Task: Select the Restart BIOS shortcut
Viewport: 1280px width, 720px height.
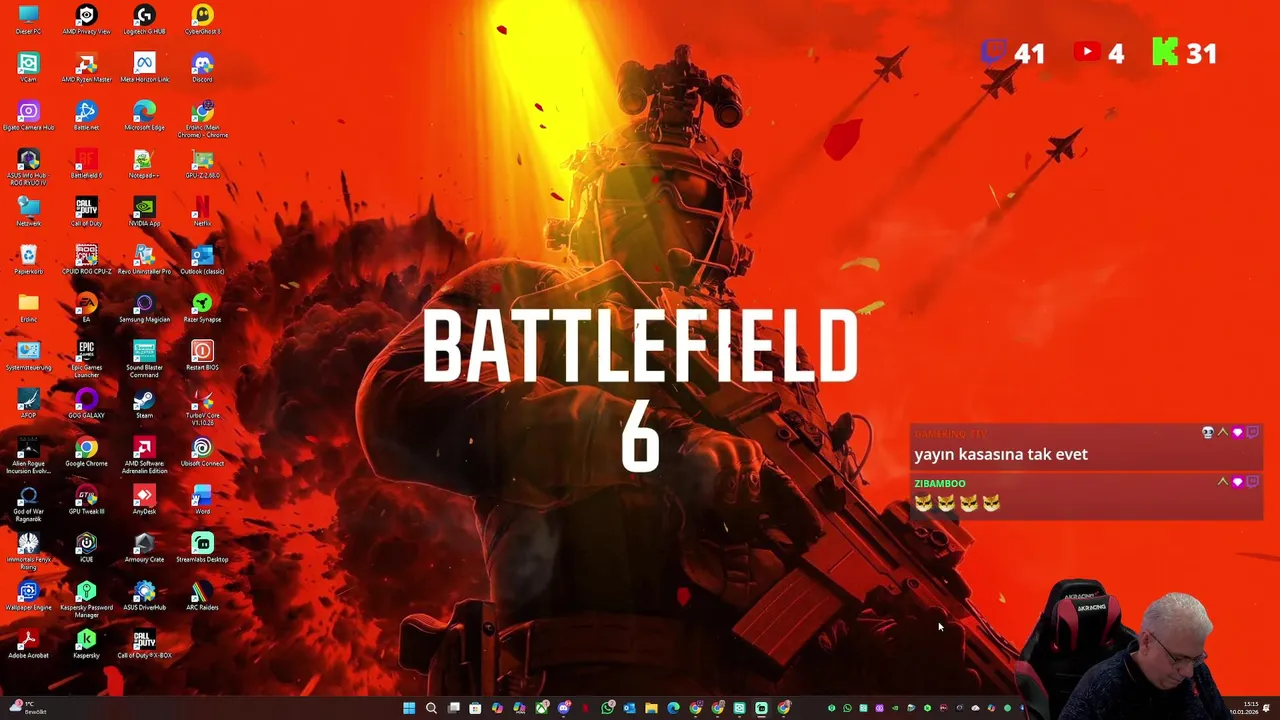Action: pos(202,355)
